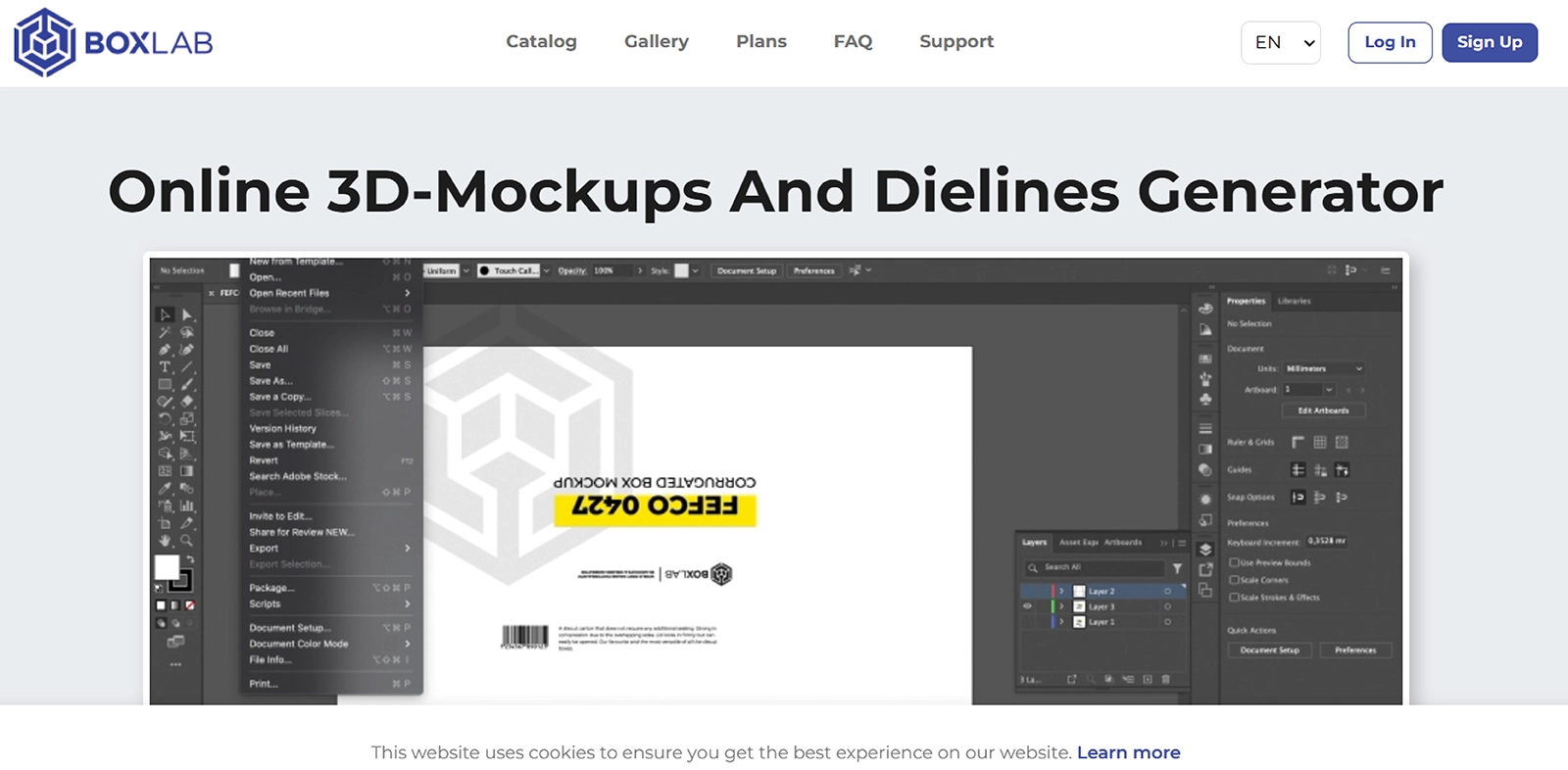Open the Style swatch dropdown arrow
1568x770 pixels.
click(695, 270)
